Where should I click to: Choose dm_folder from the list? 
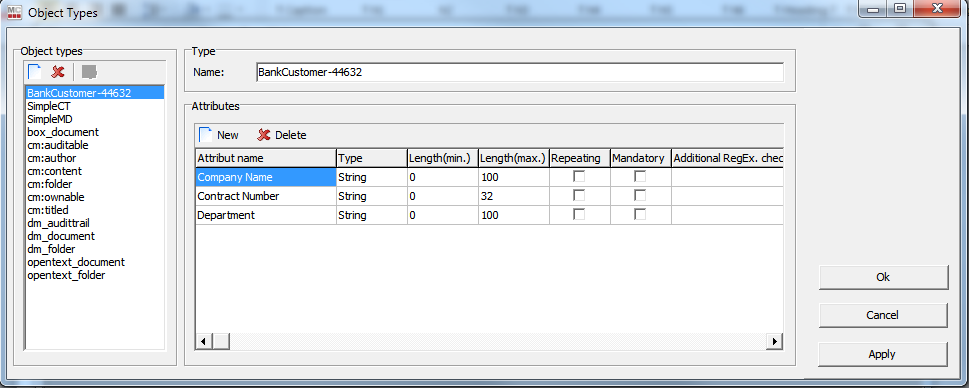tap(51, 249)
